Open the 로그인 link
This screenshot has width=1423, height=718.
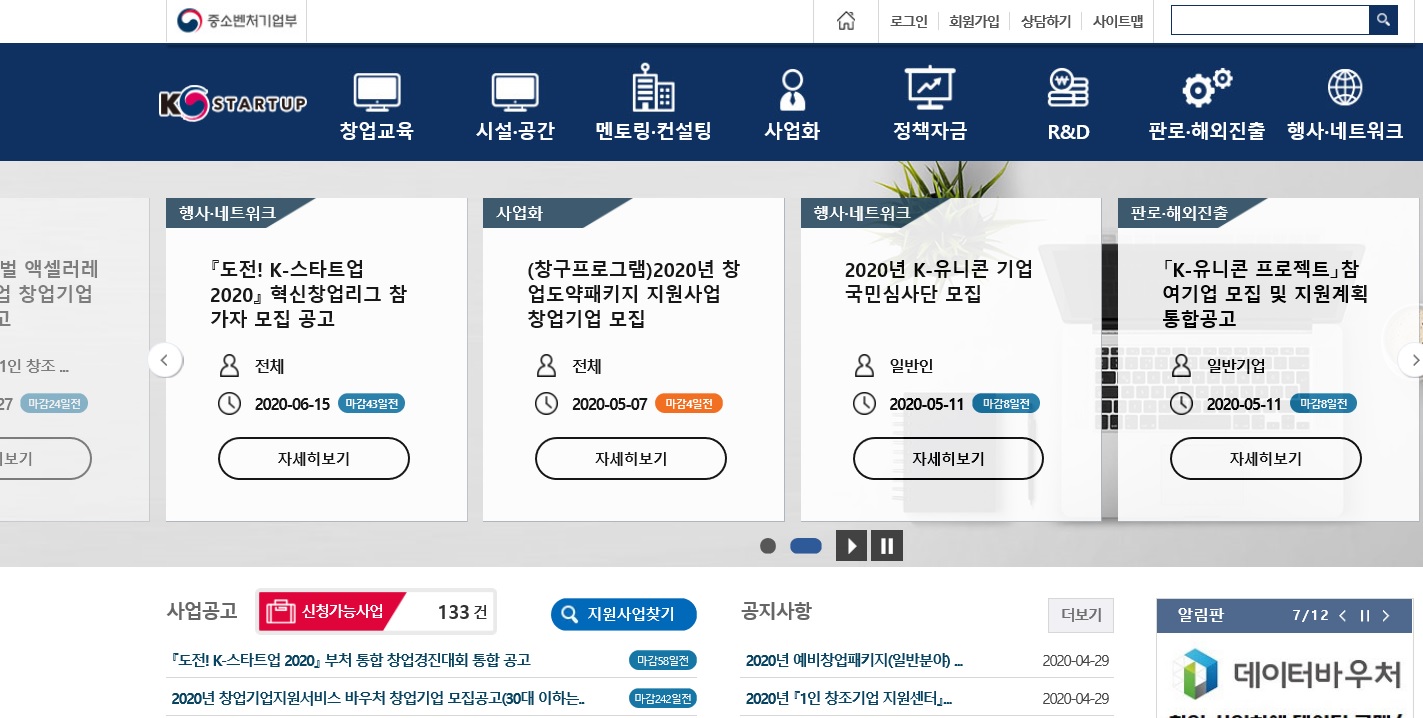[x=909, y=21]
